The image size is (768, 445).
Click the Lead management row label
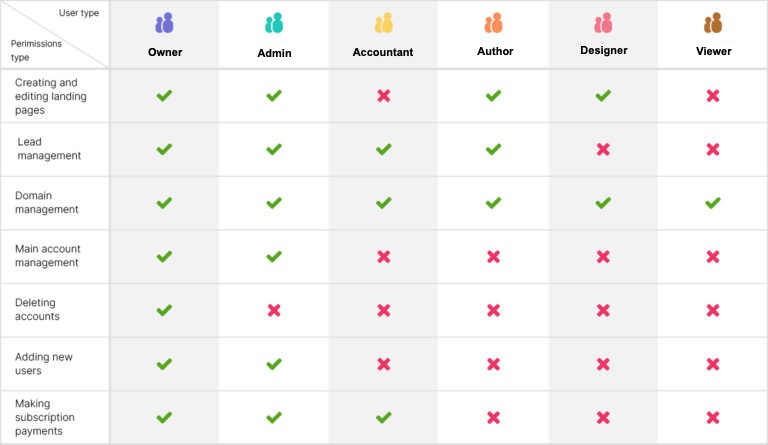coord(49,149)
